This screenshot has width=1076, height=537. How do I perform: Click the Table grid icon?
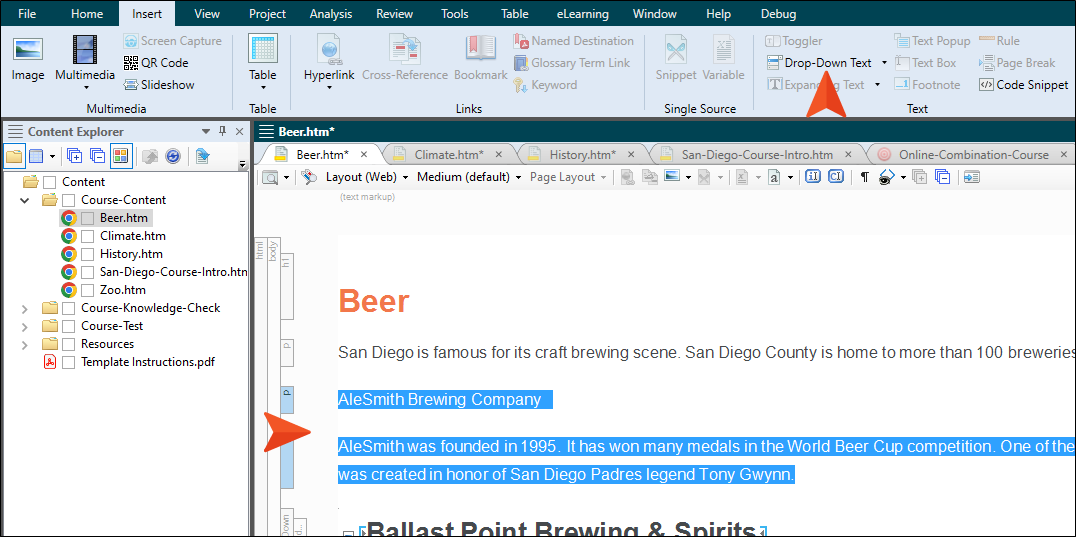(x=263, y=49)
